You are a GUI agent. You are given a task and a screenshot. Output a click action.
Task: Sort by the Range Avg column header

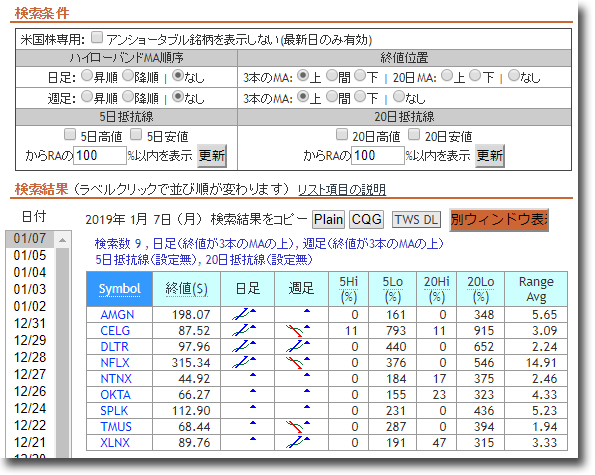coord(536,289)
